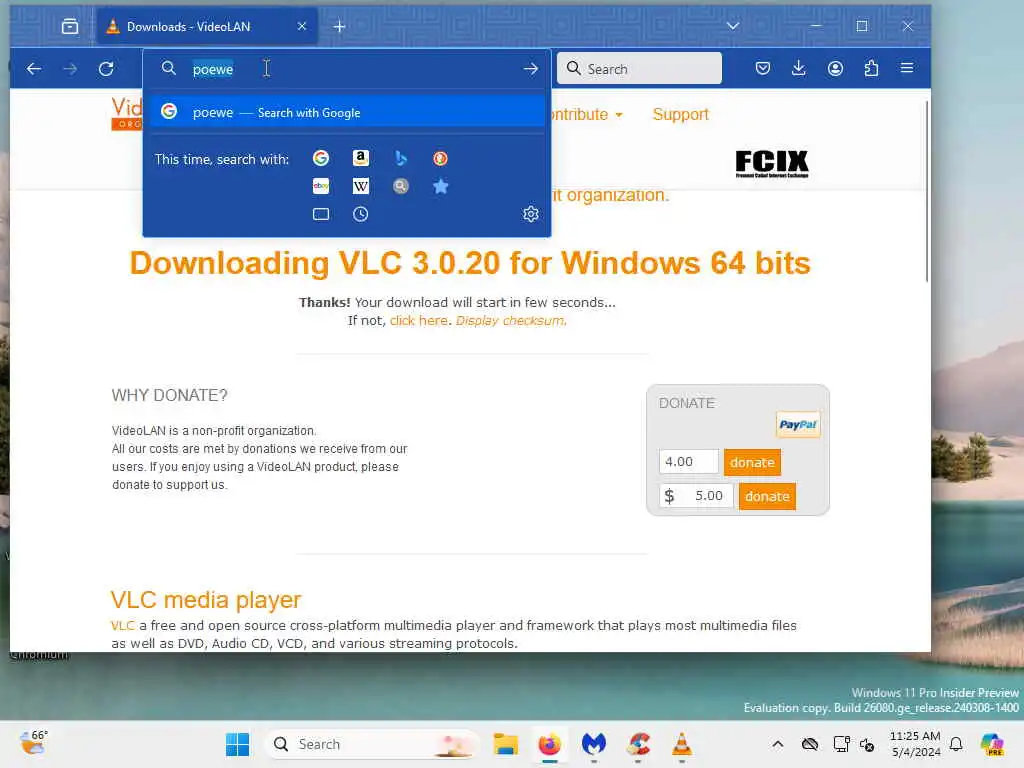Click the go arrow in the address bar
The image size is (1024, 768).
coord(530,69)
